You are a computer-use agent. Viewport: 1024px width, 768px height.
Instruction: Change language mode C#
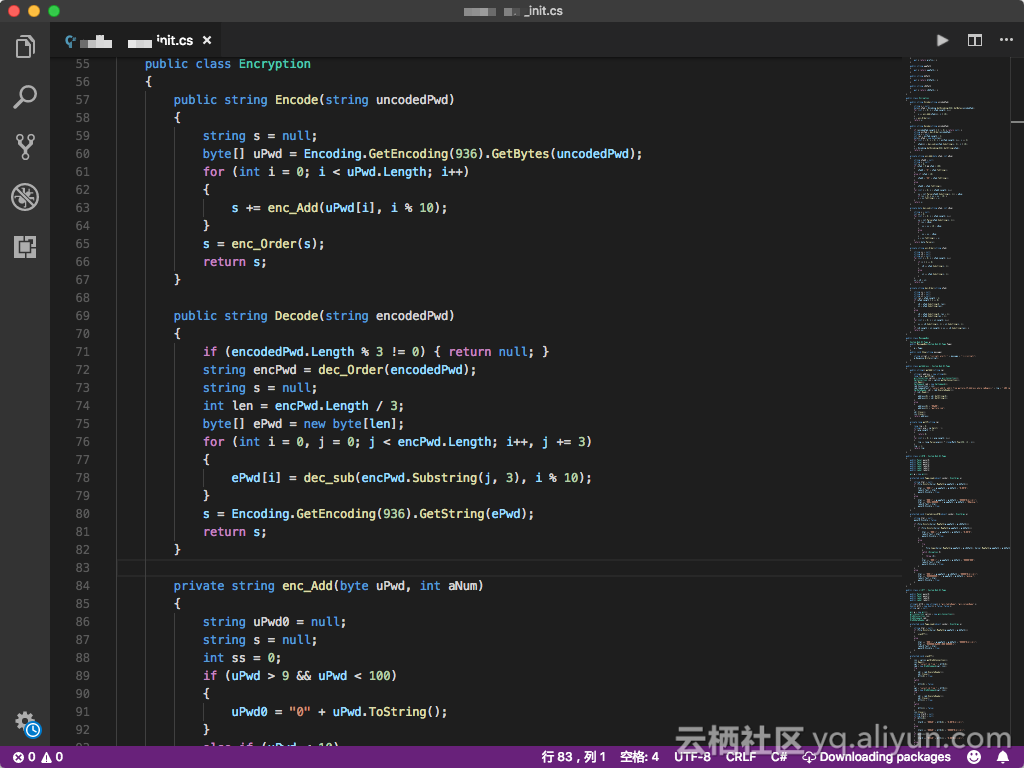778,757
